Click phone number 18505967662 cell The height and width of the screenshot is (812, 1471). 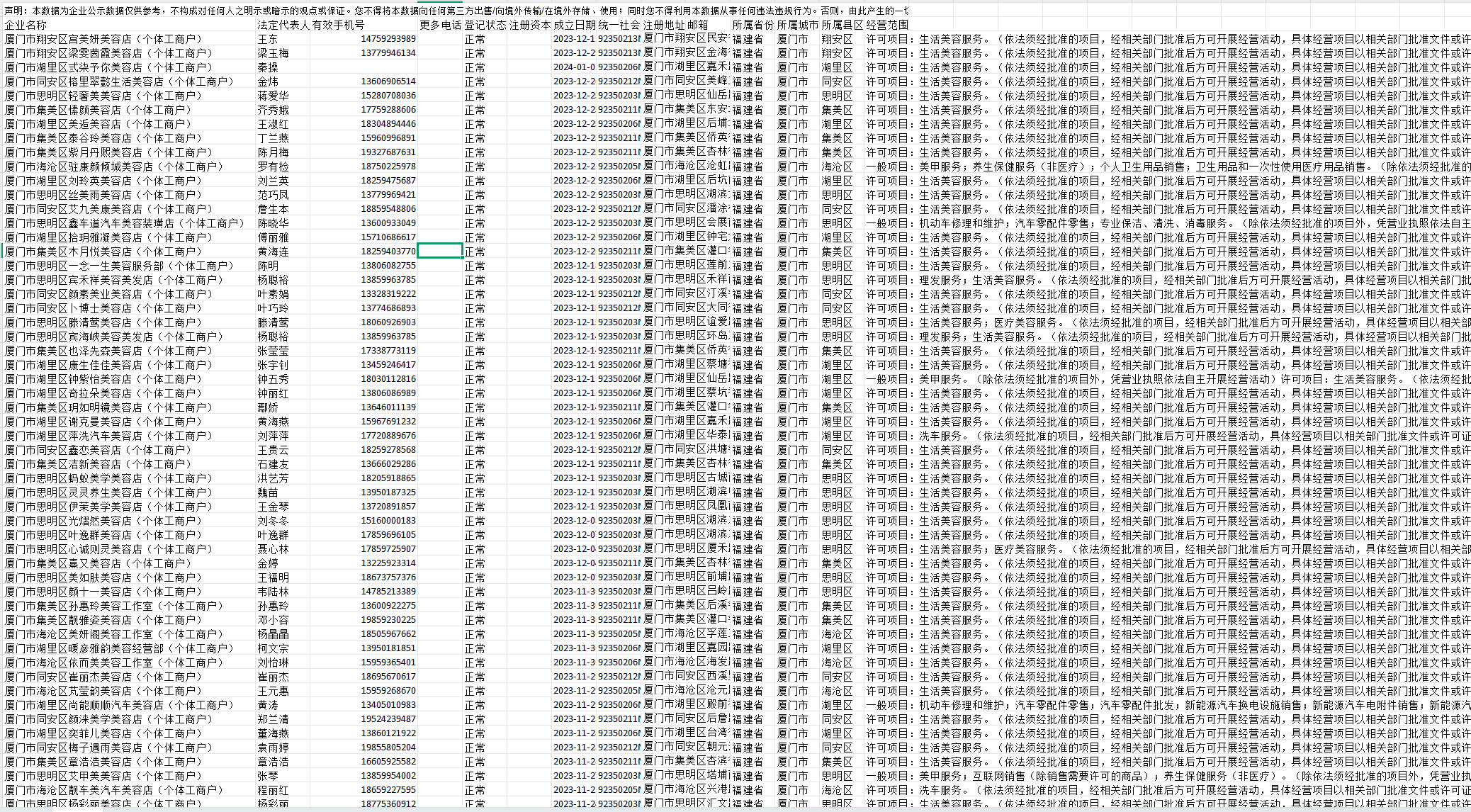[x=388, y=634]
